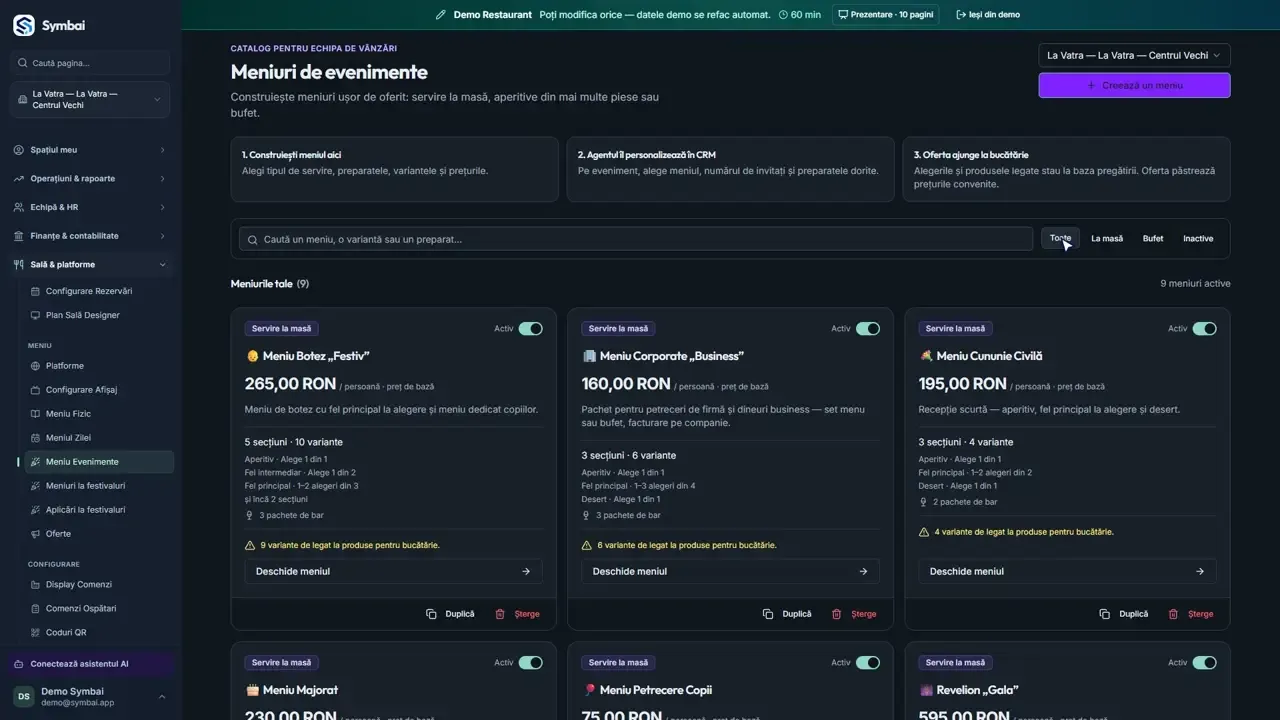Switch to the Inactive filter tab
The height and width of the screenshot is (720, 1280).
coord(1198,239)
